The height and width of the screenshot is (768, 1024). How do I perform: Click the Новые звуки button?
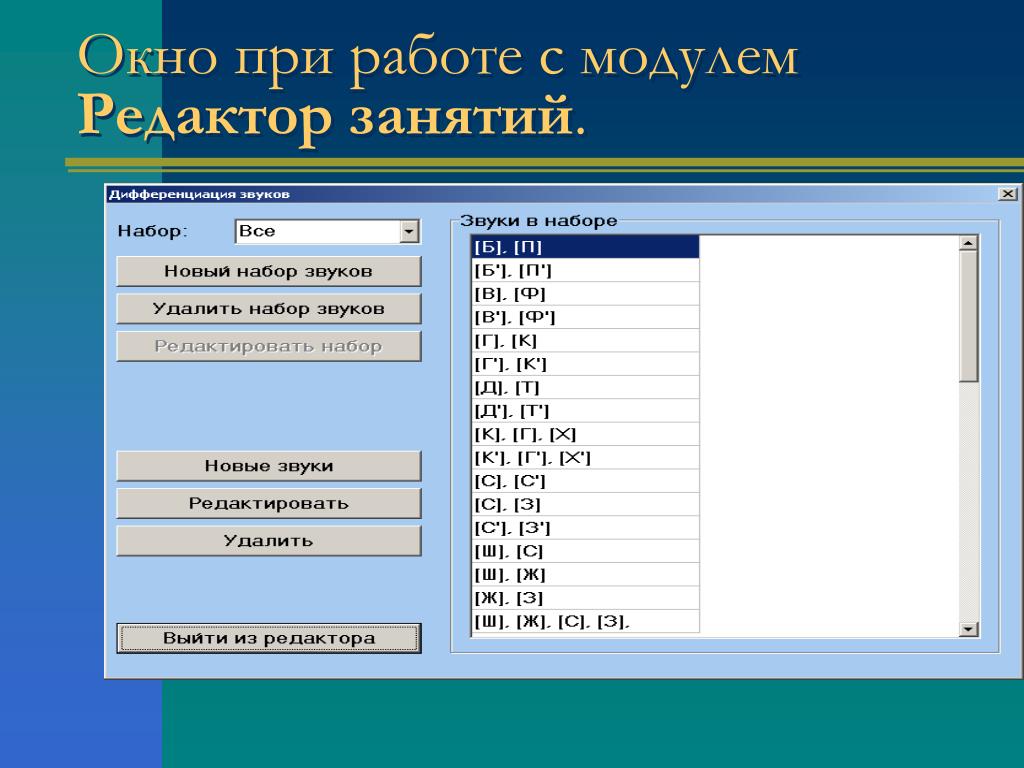point(268,466)
